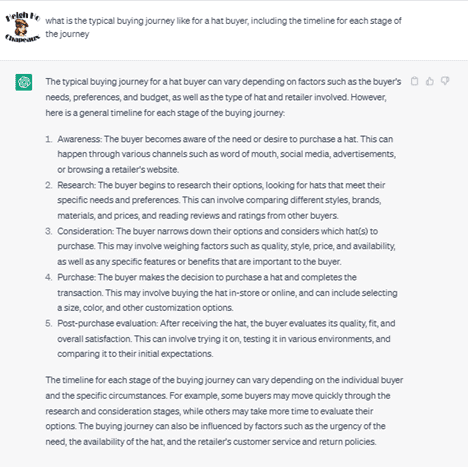Select the "Post-purchase evaluation" label
The width and height of the screenshot is (468, 467).
coord(107,323)
